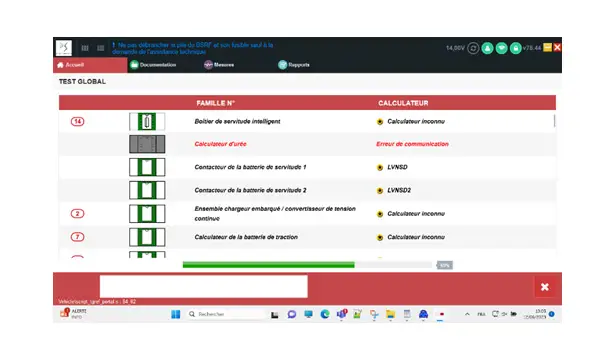The image size is (615, 360).
Task: Click the white X cancel button in red bar
Action: [545, 287]
